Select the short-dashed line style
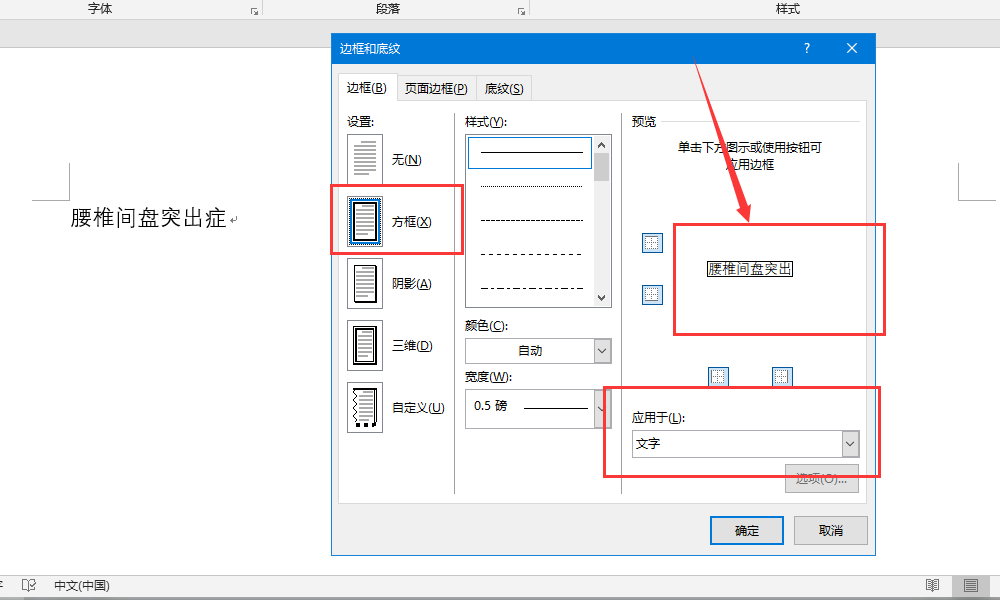1000x600 pixels. (x=530, y=221)
